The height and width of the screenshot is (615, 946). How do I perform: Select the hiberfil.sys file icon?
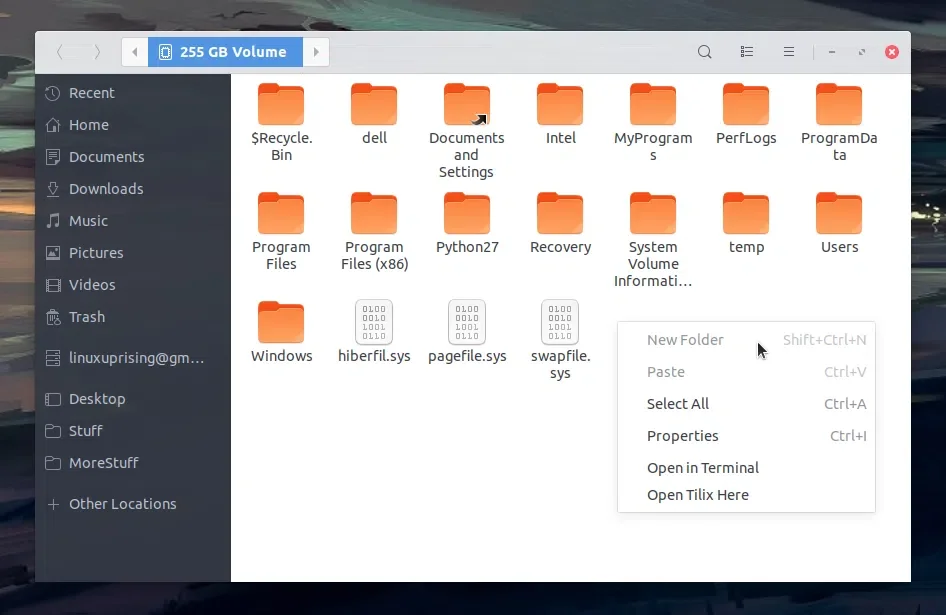pos(374,323)
